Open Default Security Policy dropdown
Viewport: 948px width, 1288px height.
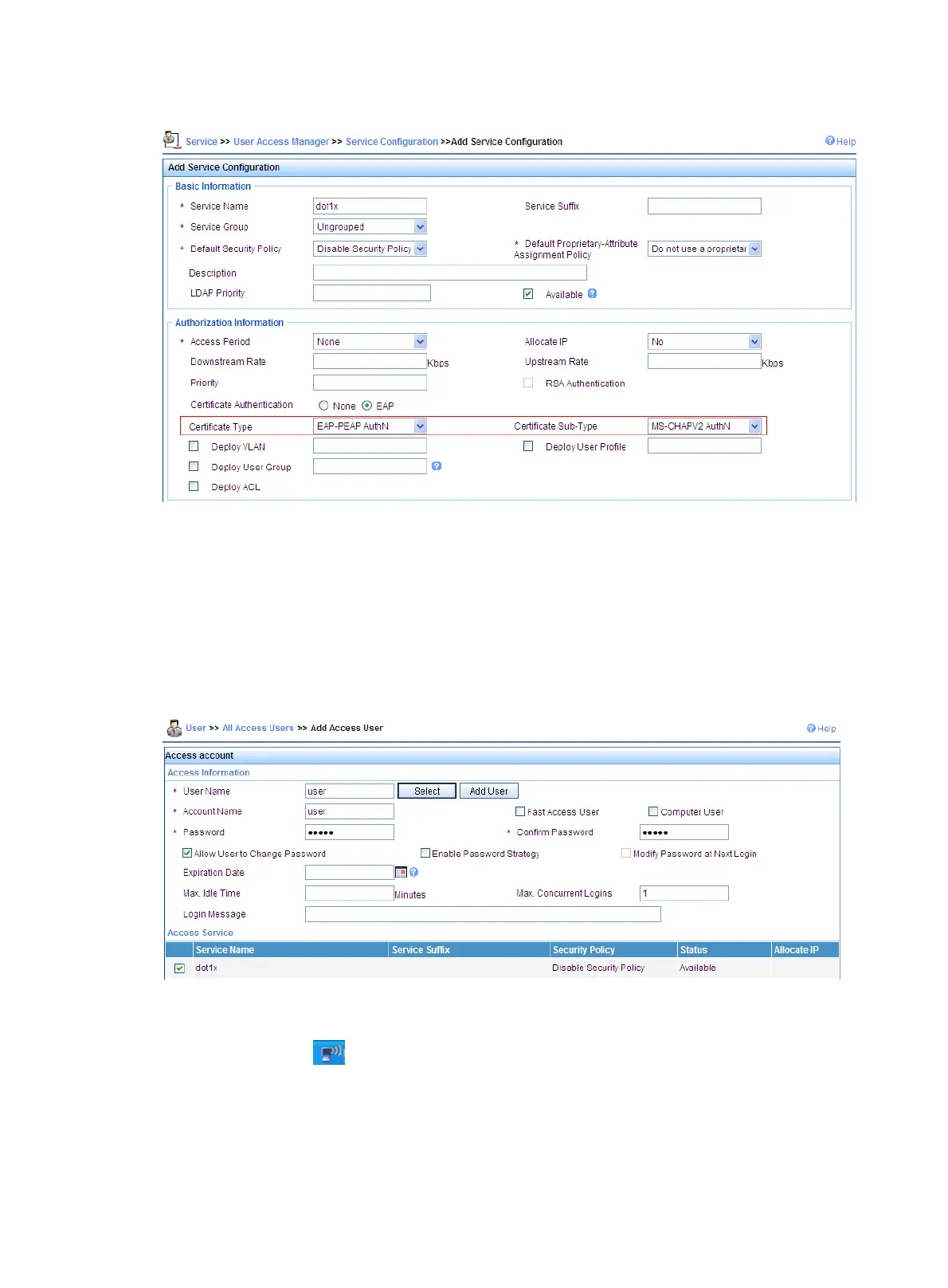(x=370, y=249)
